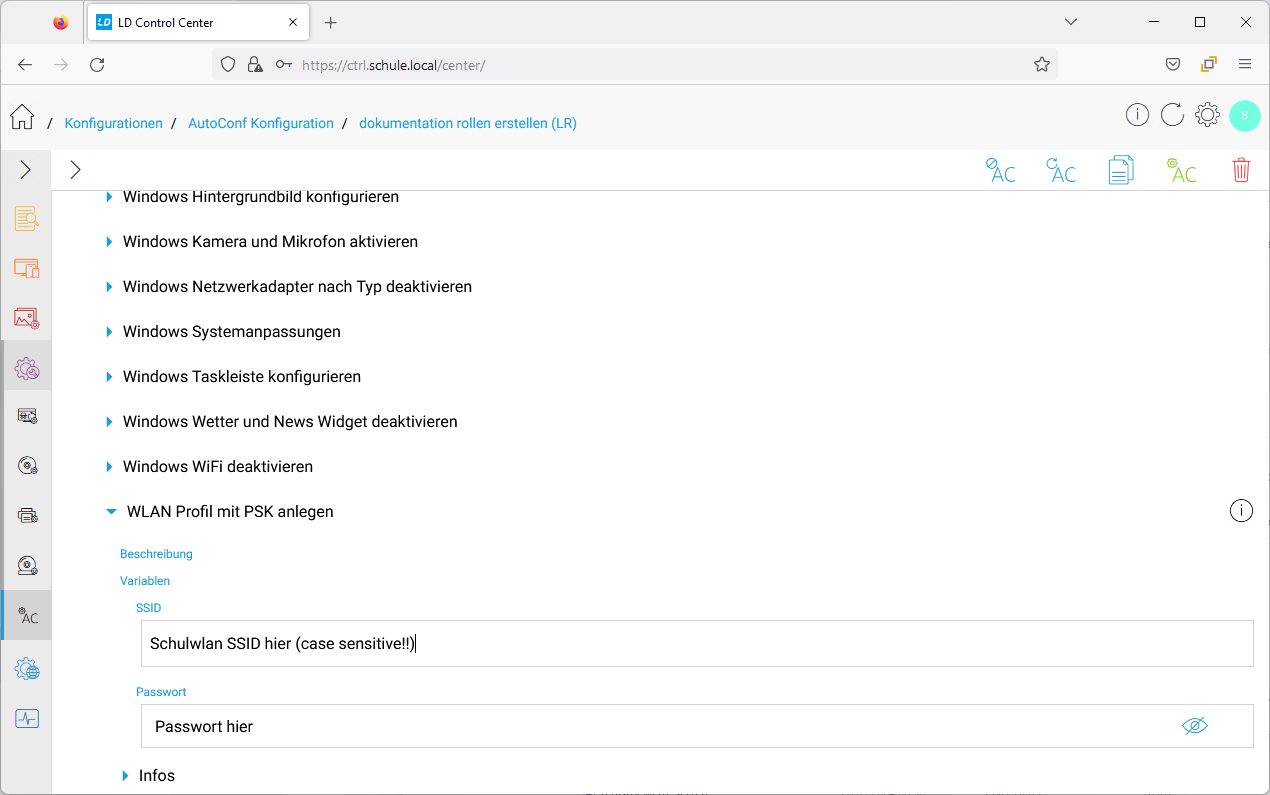Click the crossed-out AC disable icon
This screenshot has height=795, width=1270.
(x=1000, y=170)
